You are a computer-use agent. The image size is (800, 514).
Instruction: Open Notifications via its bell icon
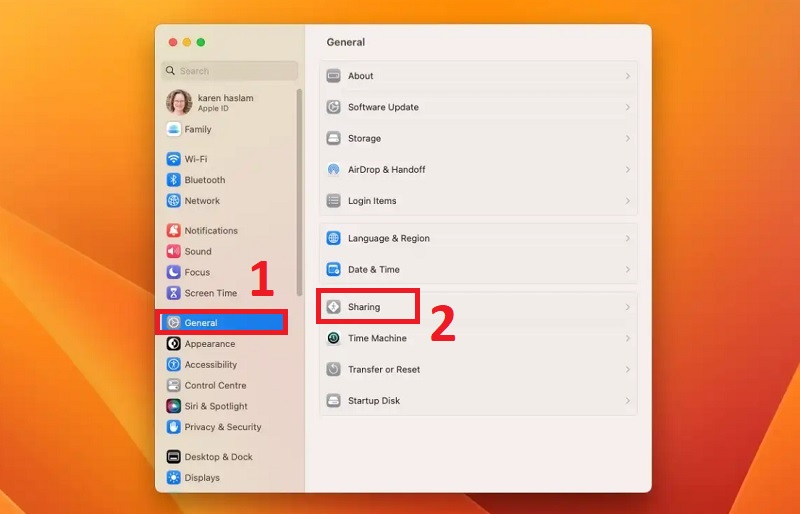[x=174, y=230]
